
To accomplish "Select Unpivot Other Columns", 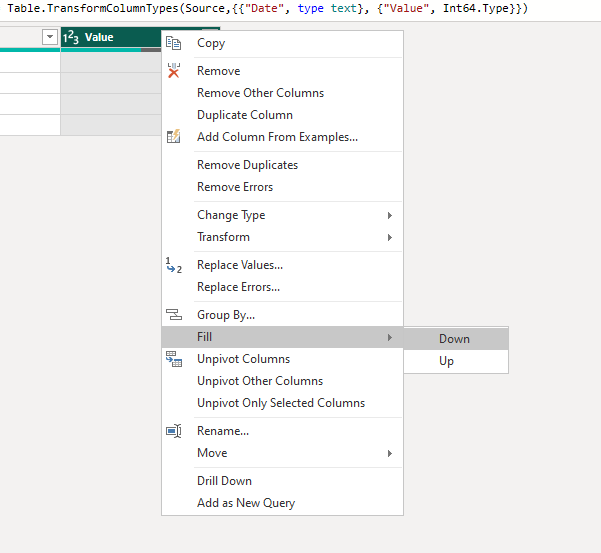I will click(282, 381).
